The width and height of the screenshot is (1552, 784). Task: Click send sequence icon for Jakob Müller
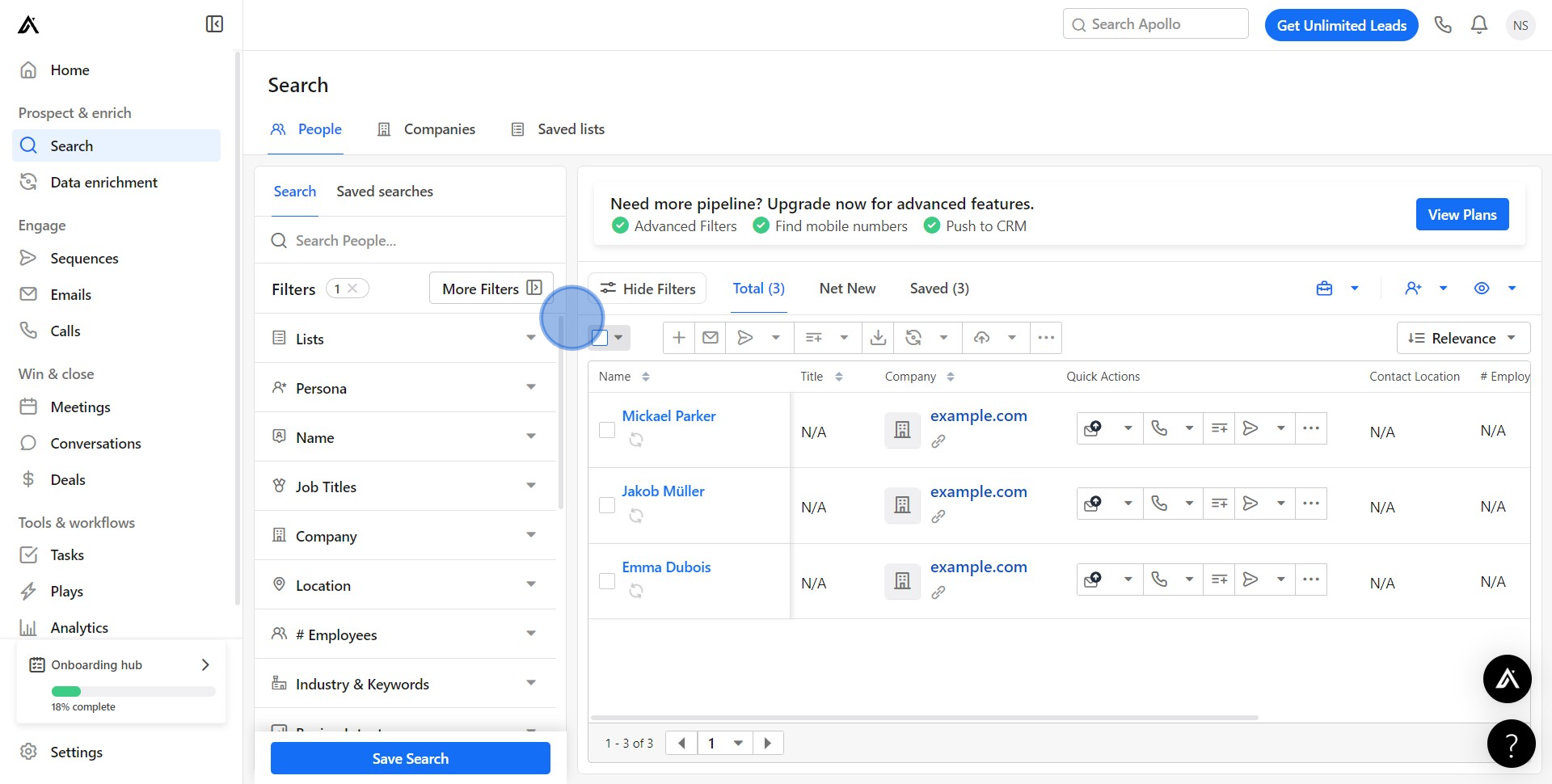(x=1250, y=504)
